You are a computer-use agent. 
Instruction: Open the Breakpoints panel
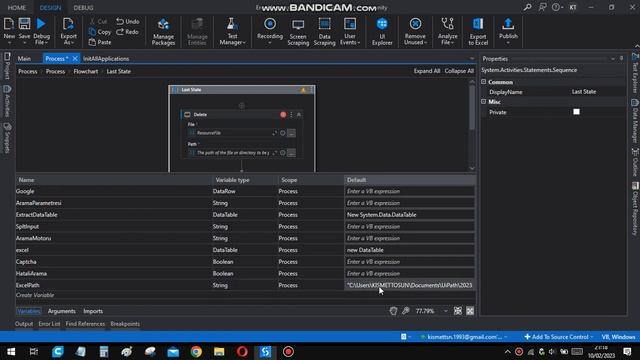coord(125,324)
